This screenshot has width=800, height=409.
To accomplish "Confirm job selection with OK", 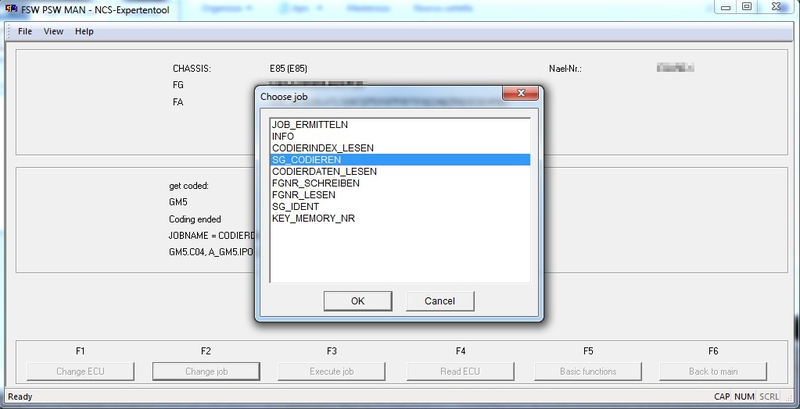I will pos(358,301).
